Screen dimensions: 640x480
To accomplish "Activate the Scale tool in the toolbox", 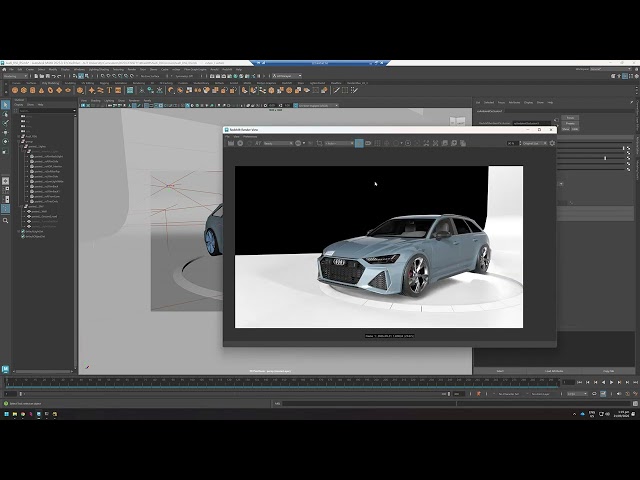I will [x=5, y=151].
